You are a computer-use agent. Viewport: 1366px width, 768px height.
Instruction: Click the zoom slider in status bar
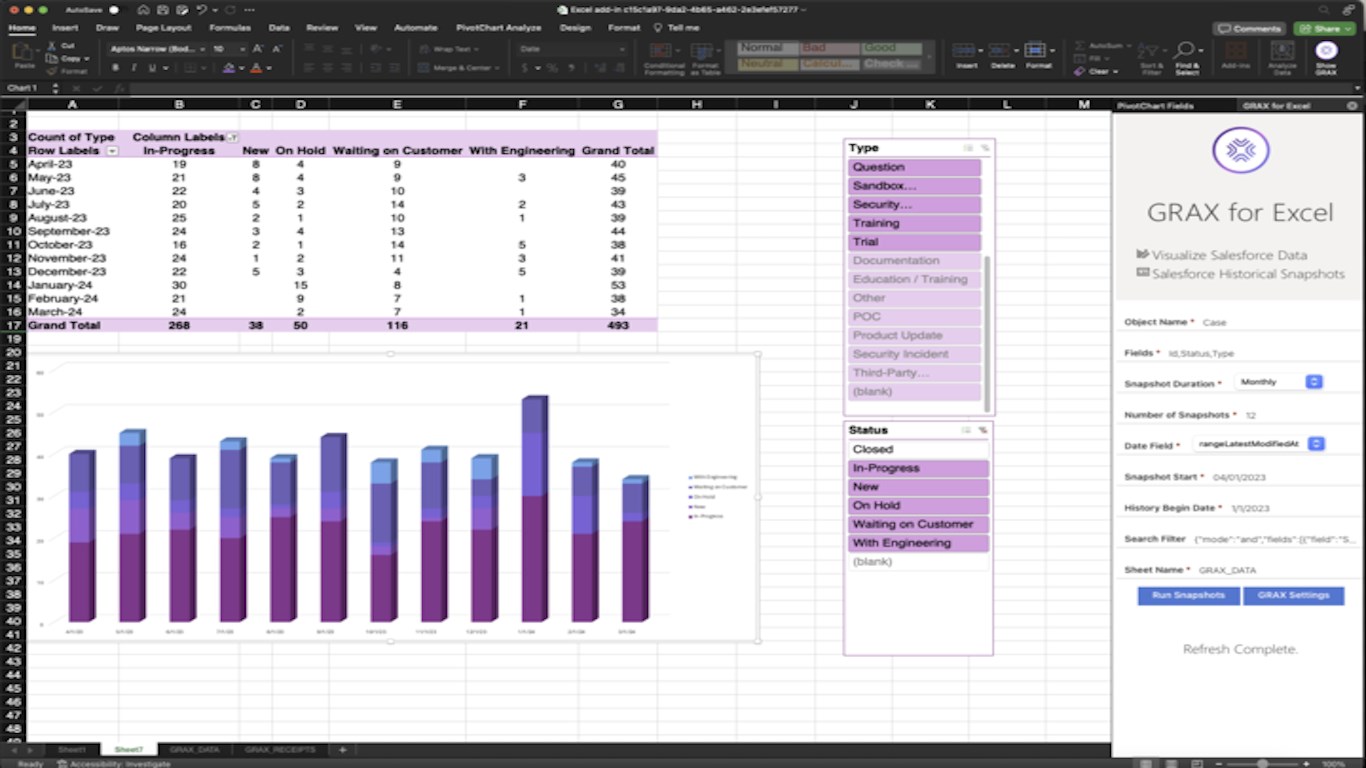(x=1262, y=763)
